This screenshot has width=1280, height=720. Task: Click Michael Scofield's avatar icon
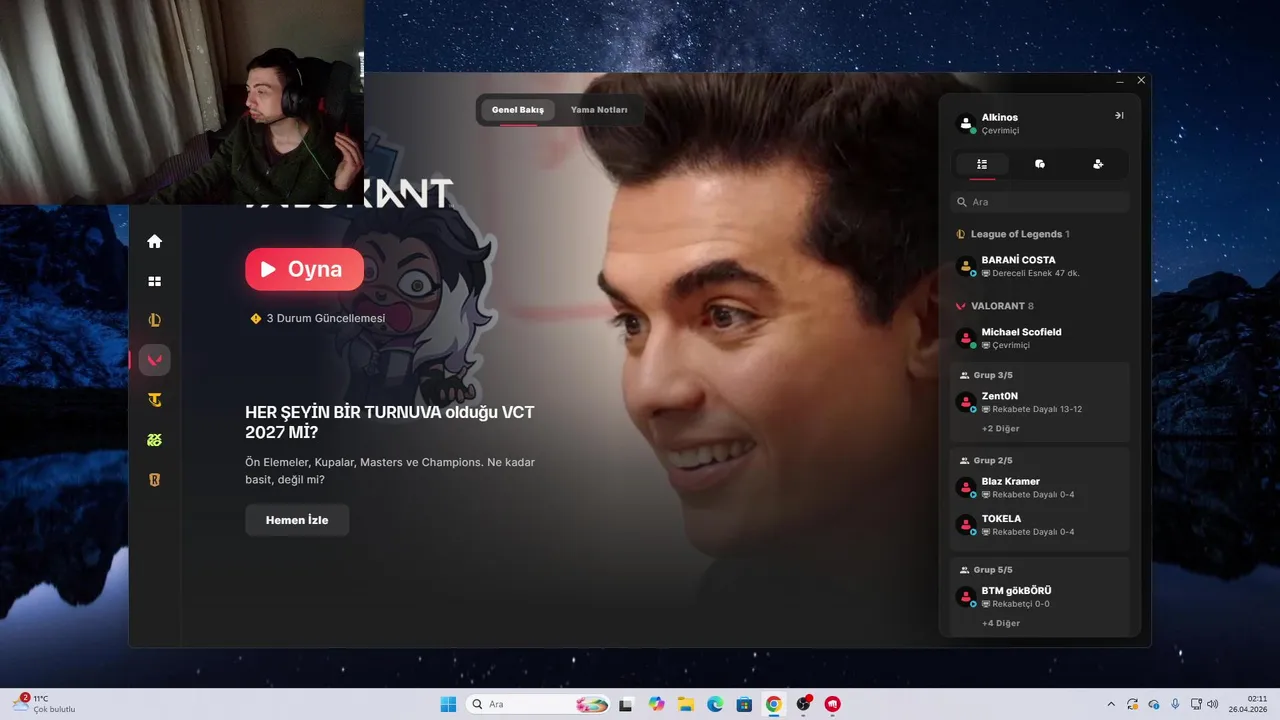966,338
